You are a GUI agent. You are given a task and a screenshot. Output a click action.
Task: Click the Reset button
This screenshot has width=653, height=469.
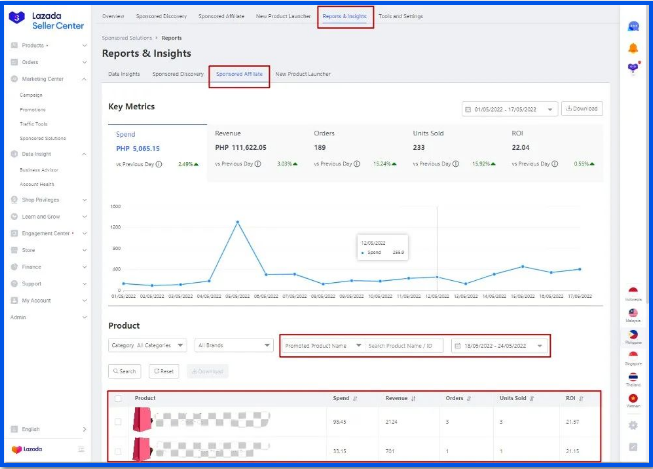click(164, 371)
